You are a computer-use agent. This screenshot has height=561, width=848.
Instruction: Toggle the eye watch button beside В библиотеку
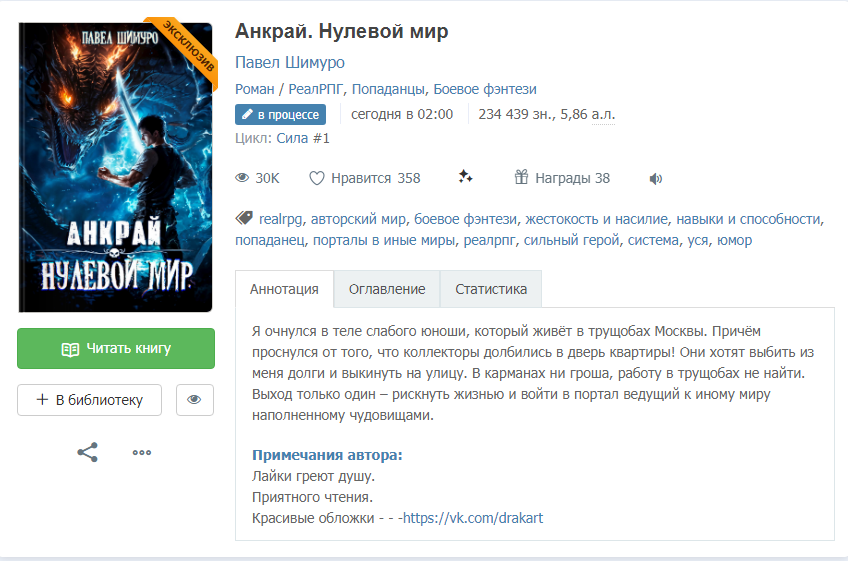195,400
